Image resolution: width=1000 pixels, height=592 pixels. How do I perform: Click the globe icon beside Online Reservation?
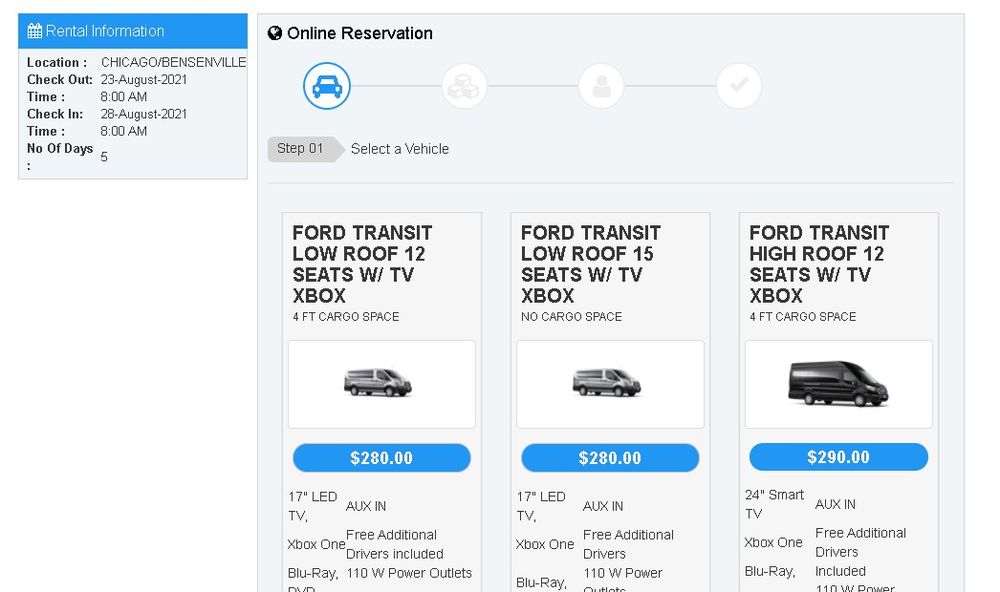coord(275,33)
